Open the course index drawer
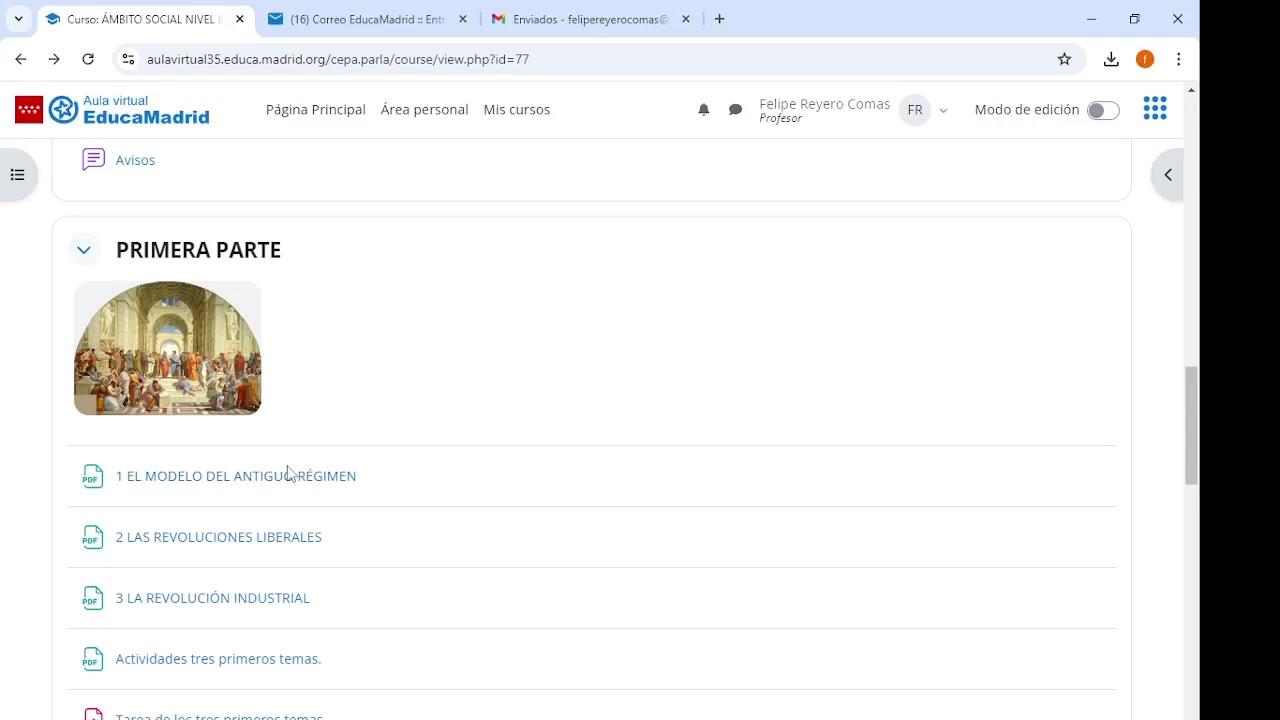Viewport: 1280px width, 720px height. click(17, 175)
